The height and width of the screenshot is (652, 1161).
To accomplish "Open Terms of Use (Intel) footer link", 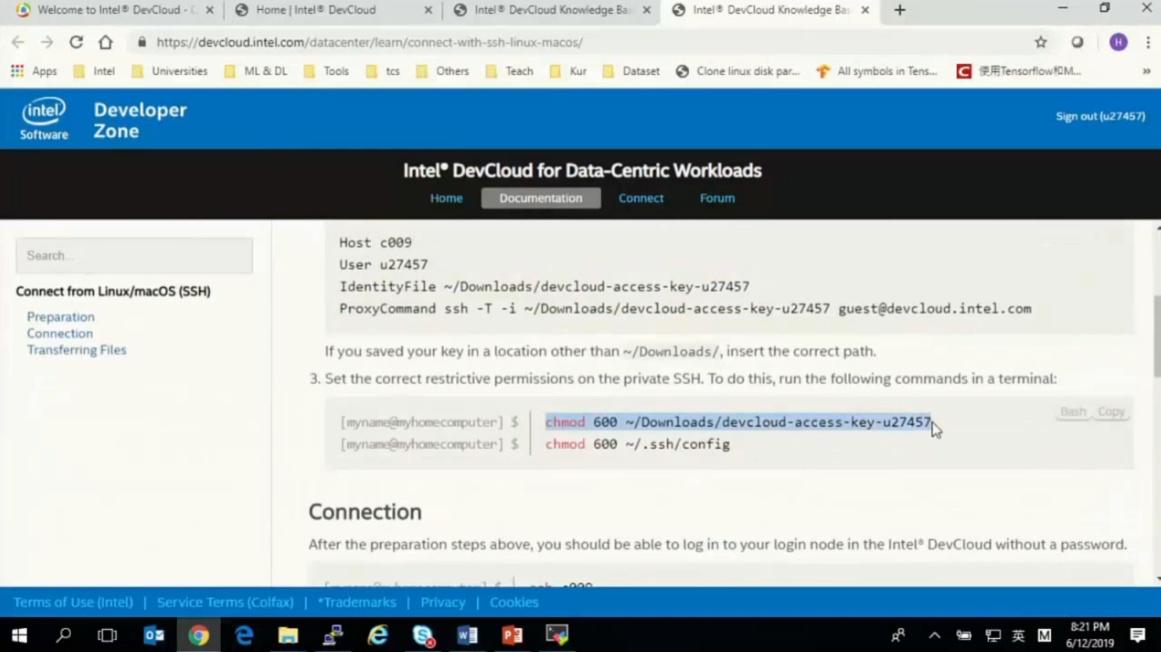I will click(73, 602).
